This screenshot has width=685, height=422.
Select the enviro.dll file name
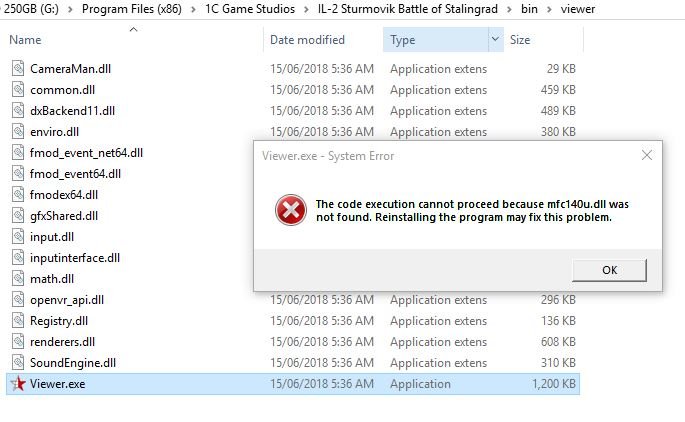(x=54, y=132)
